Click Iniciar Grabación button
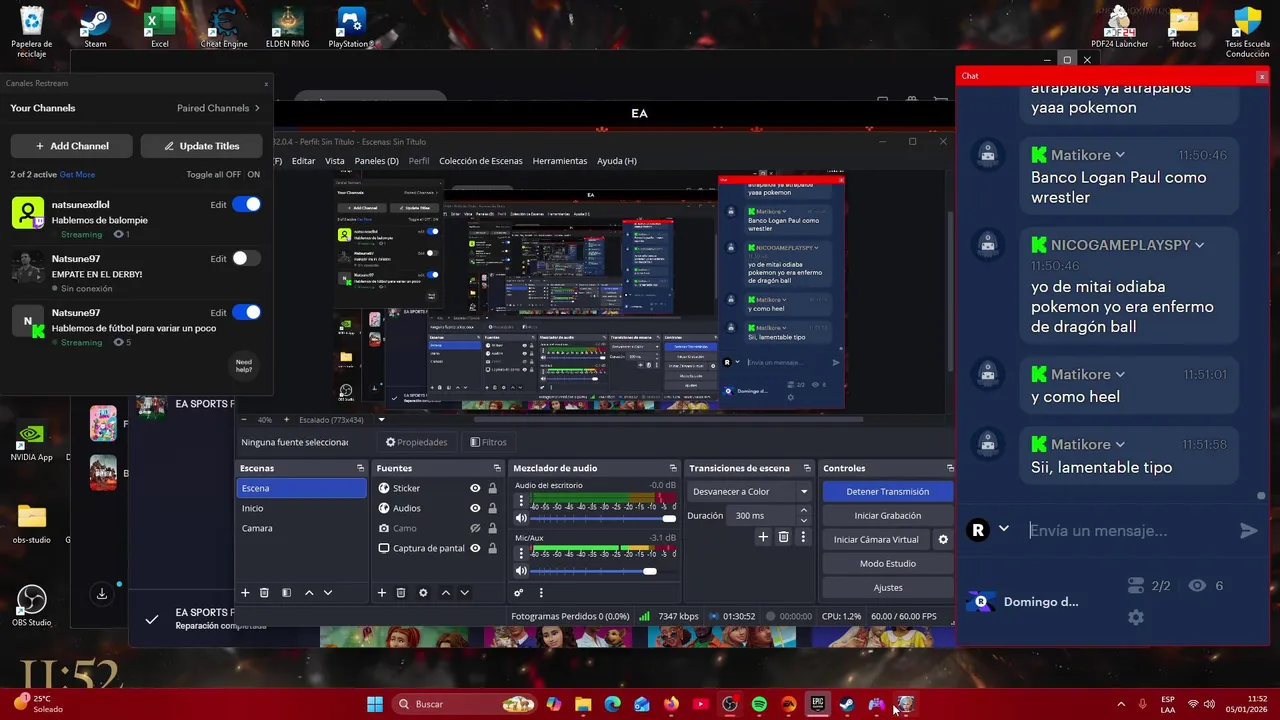This screenshot has width=1280, height=720. (888, 515)
